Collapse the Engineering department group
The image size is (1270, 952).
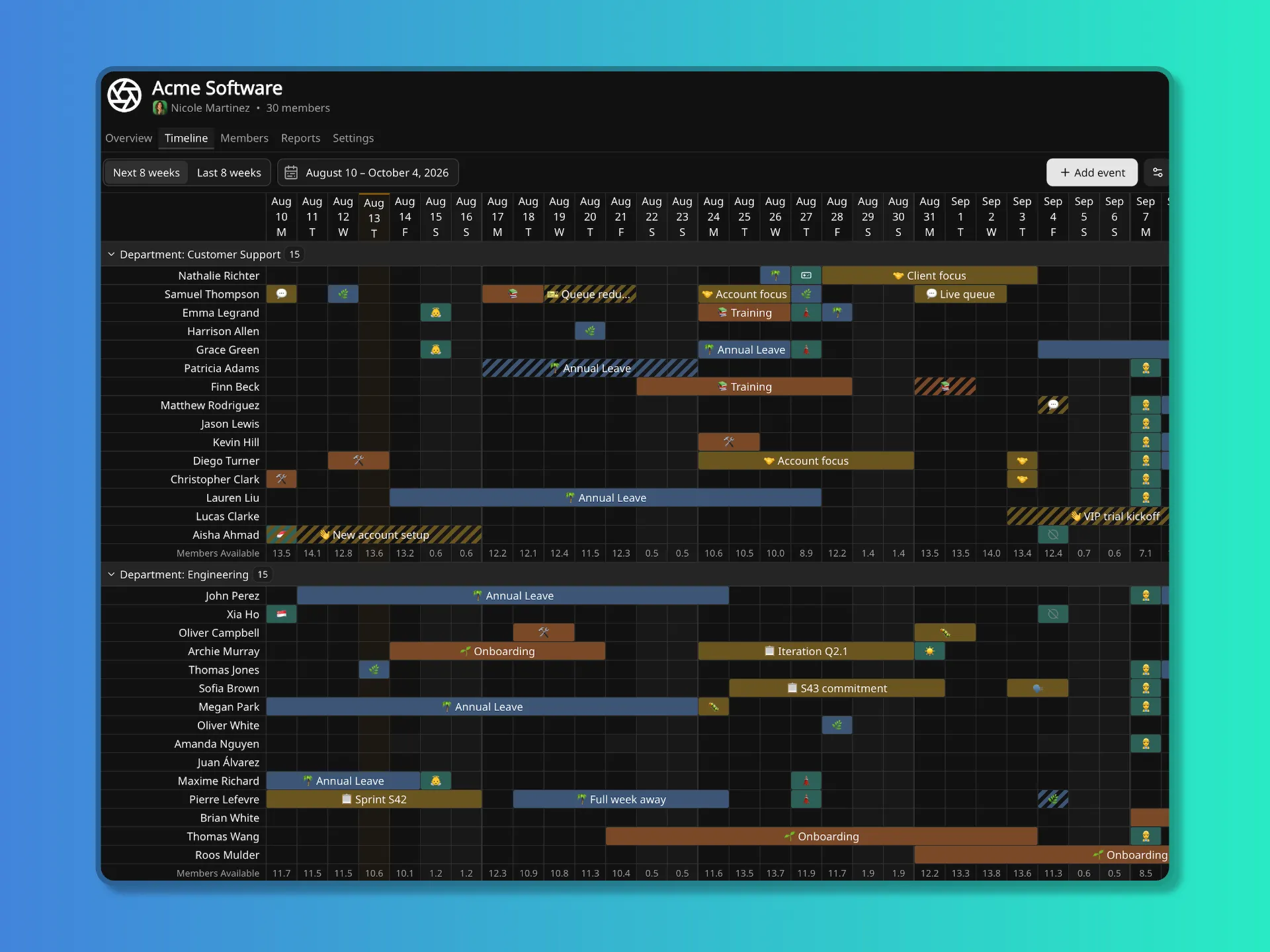(111, 575)
